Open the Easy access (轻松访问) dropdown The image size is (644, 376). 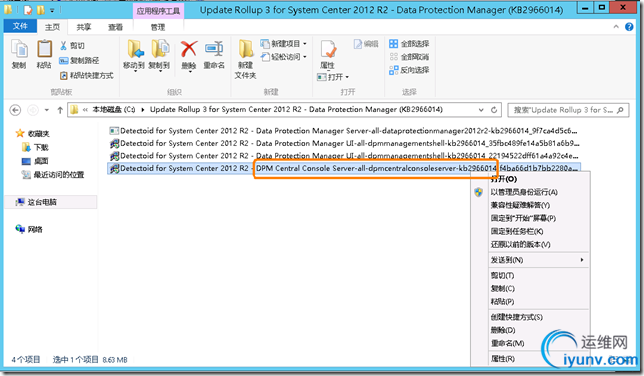[283, 57]
